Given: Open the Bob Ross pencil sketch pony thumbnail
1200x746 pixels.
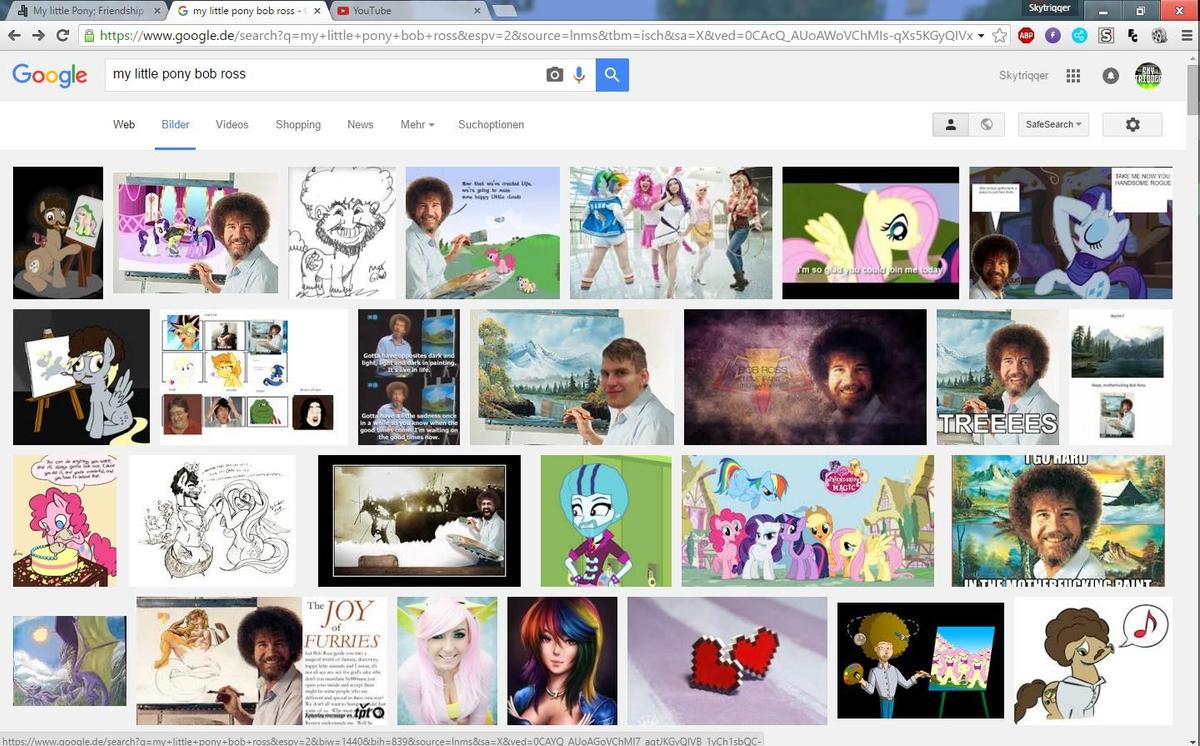Looking at the screenshot, I should point(341,232).
